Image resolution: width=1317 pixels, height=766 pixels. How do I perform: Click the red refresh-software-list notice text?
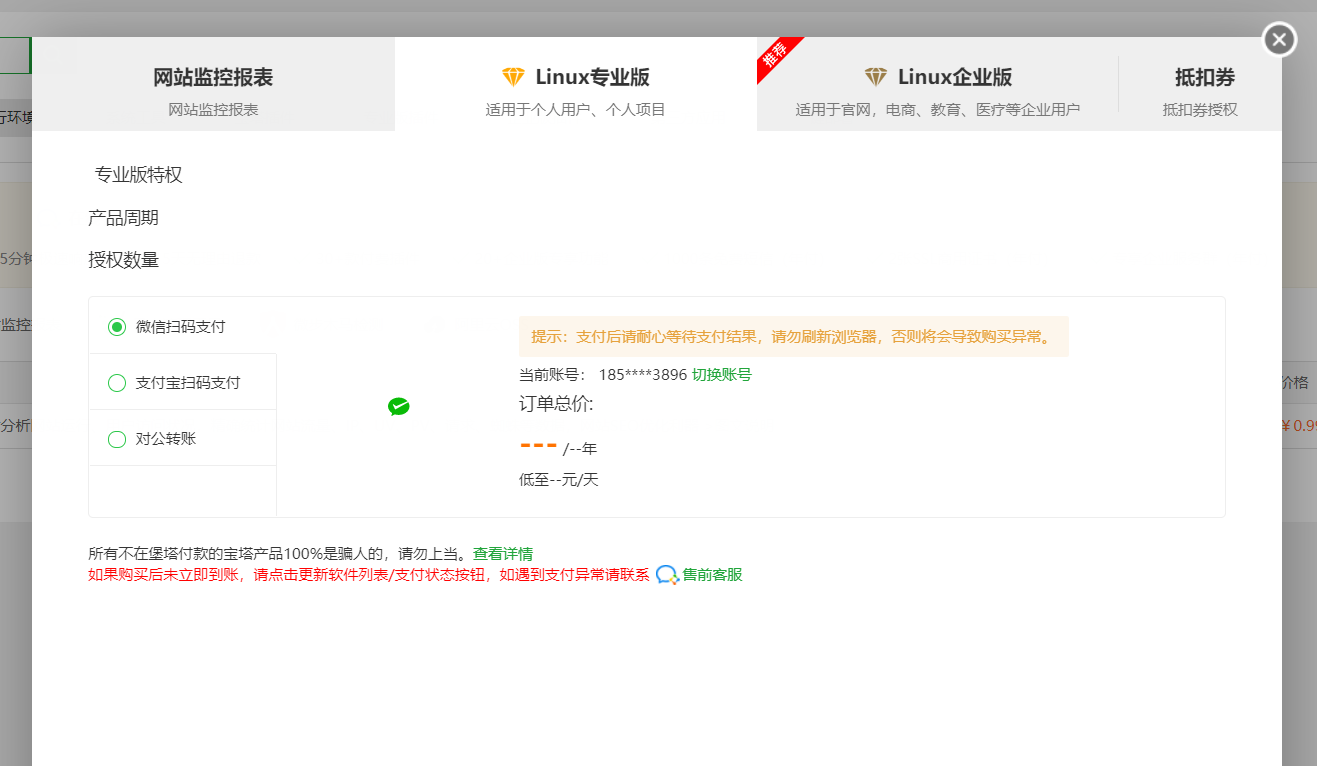[369, 575]
